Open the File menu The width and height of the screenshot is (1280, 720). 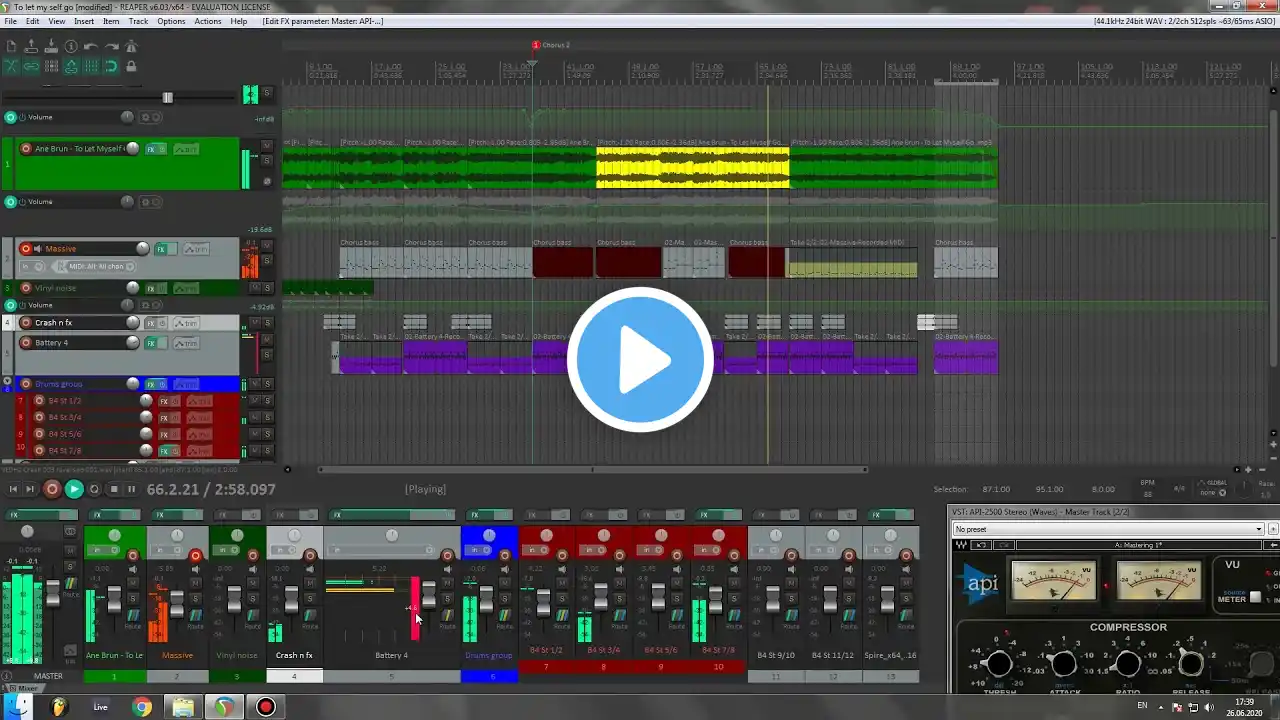10,21
